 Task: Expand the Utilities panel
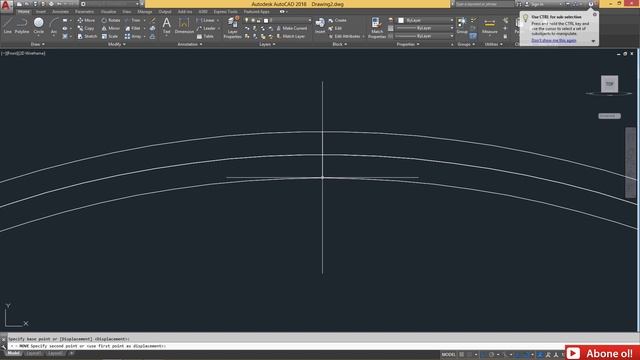(493, 44)
